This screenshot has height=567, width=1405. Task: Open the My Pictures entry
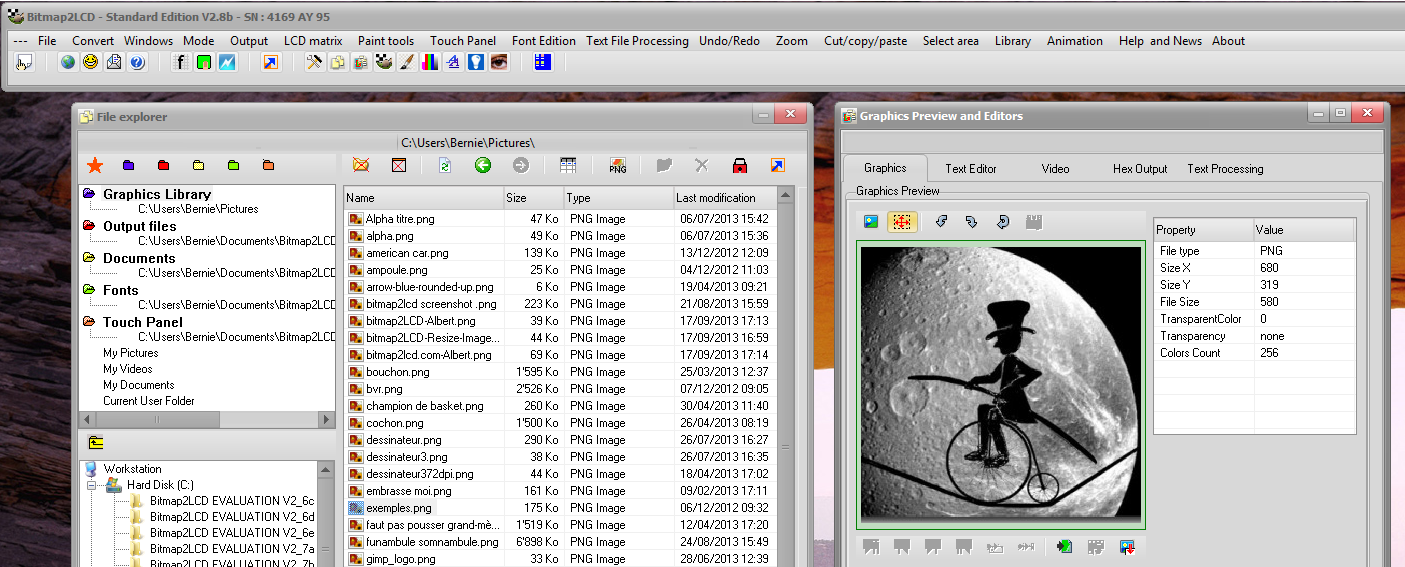131,353
